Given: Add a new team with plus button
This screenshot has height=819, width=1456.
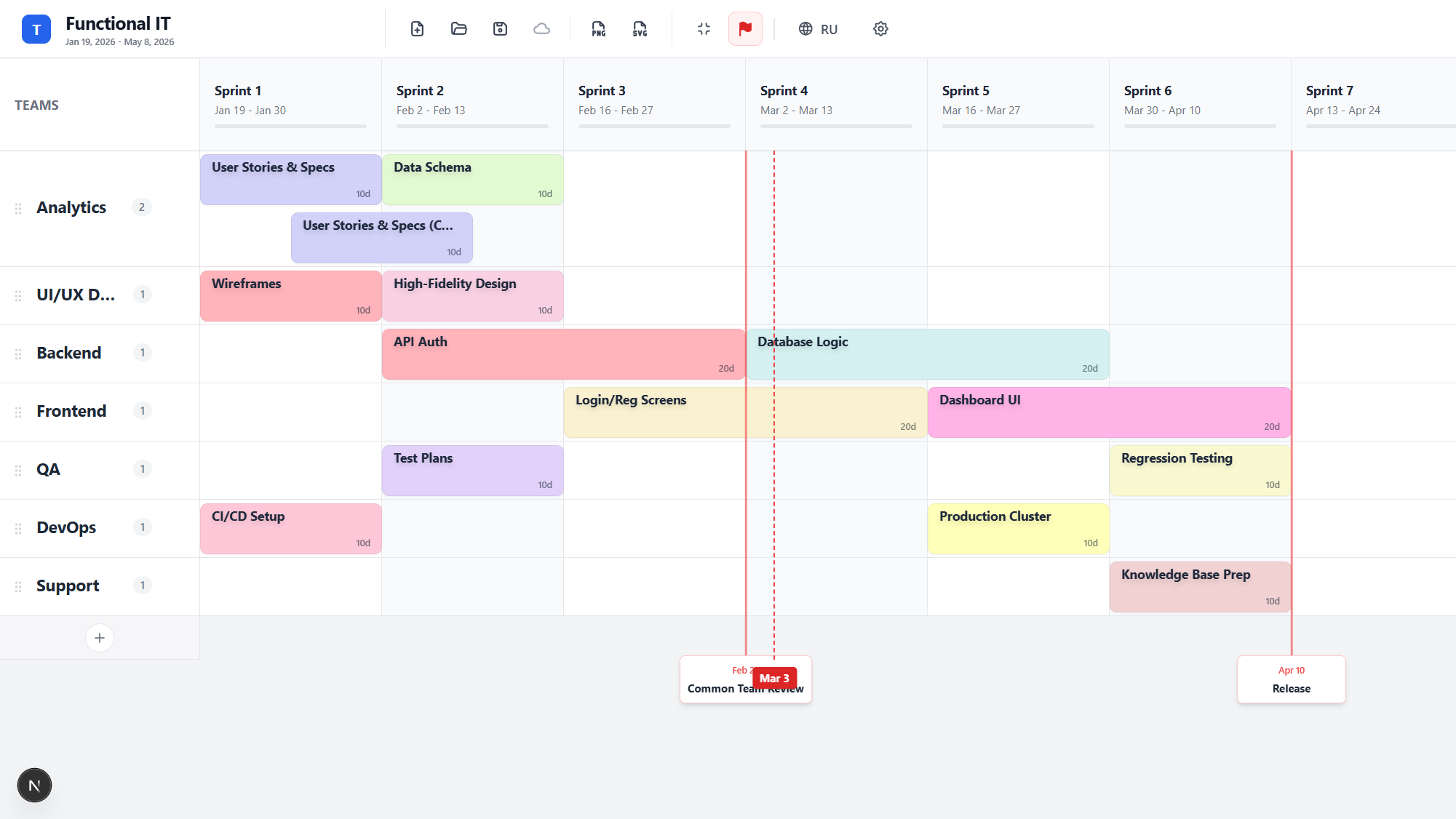Looking at the screenshot, I should 100,638.
